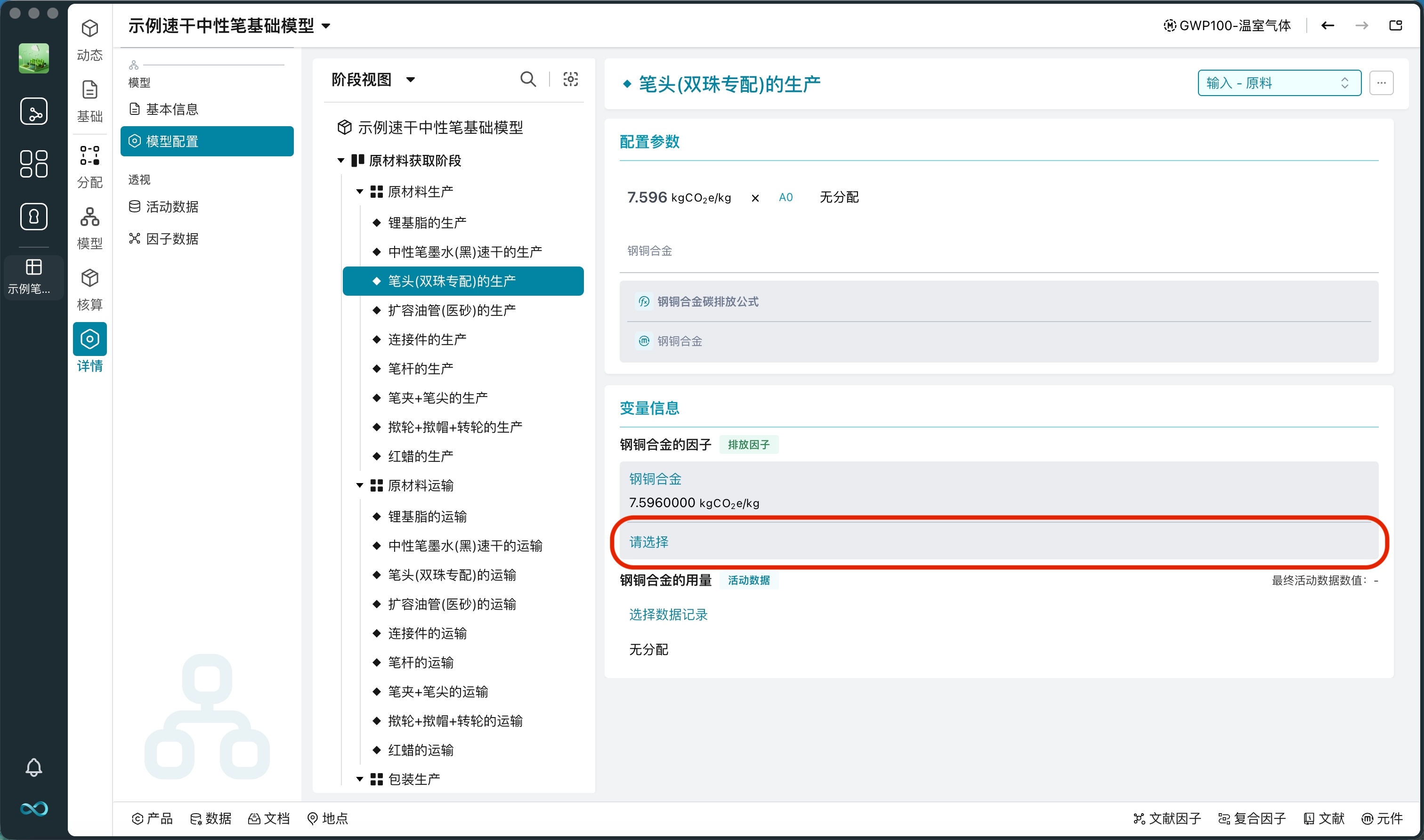Select the 详情 icon in the sidebar
1424x840 pixels.
(x=89, y=349)
